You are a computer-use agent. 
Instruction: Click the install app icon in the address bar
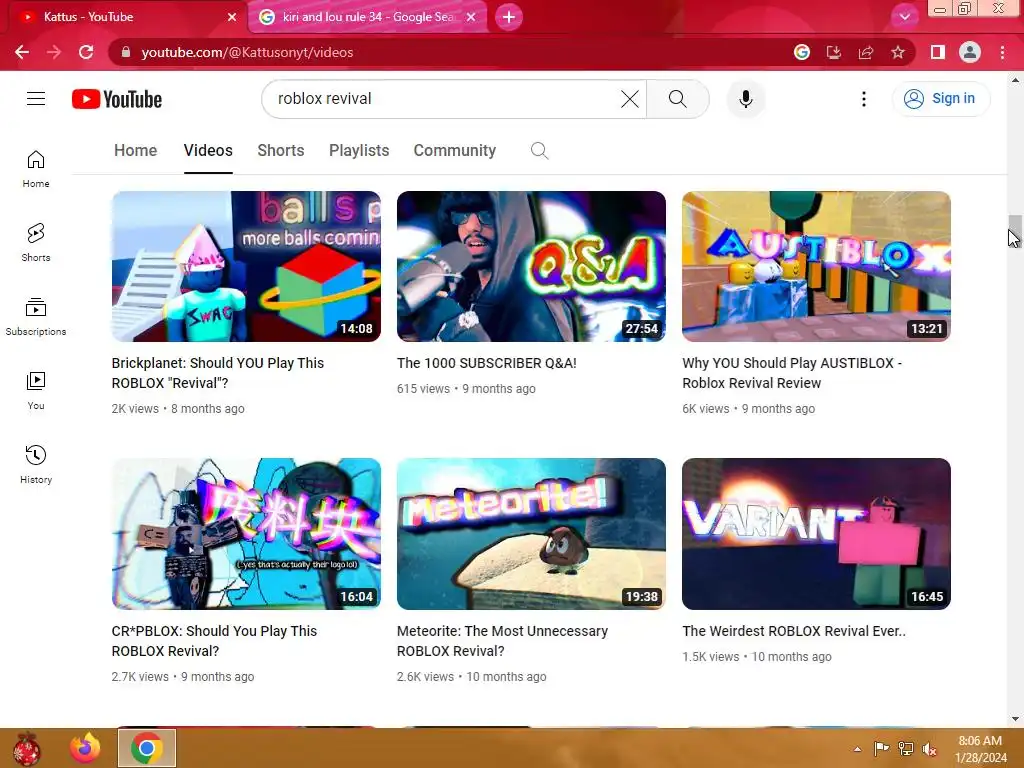[833, 52]
